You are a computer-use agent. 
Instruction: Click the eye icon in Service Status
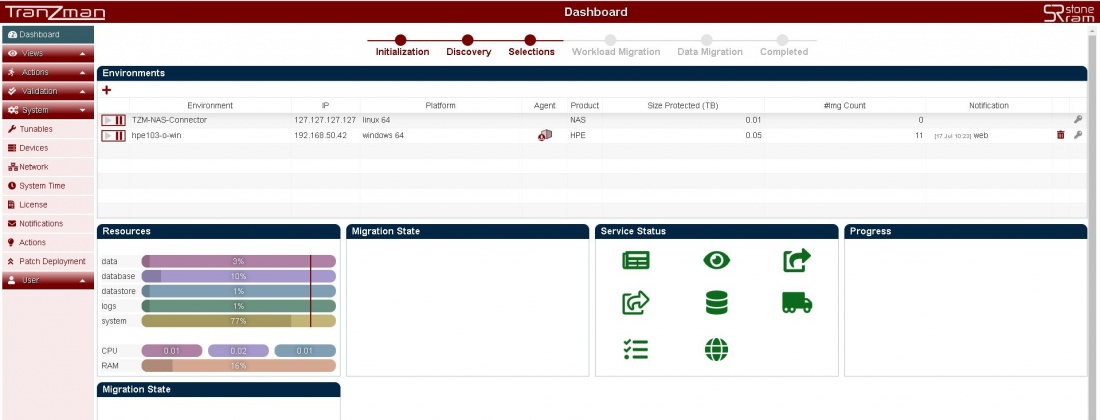[x=717, y=260]
